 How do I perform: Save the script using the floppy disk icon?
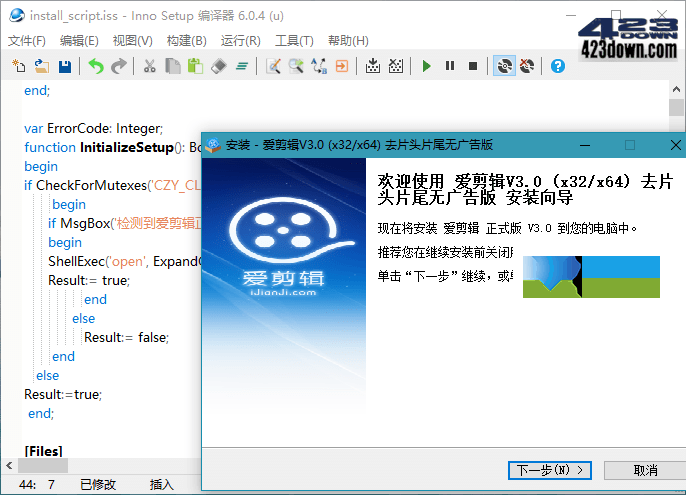coord(65,66)
